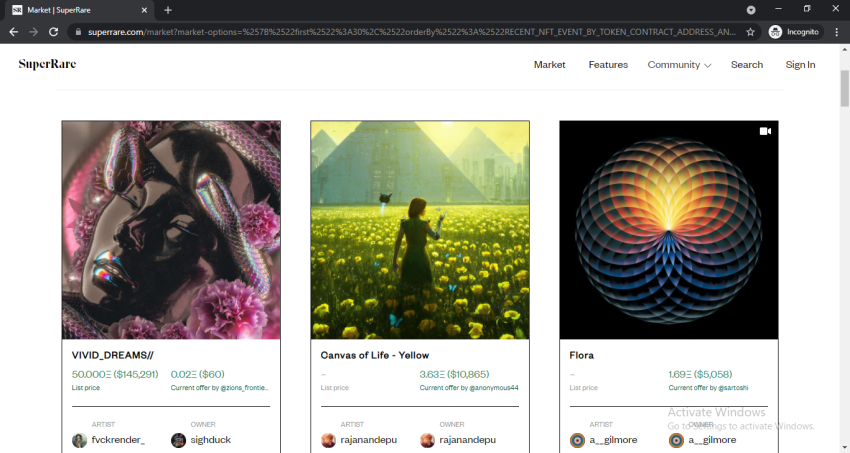The width and height of the screenshot is (850, 453).
Task: Click the Incognito profile icon
Action: (794, 32)
